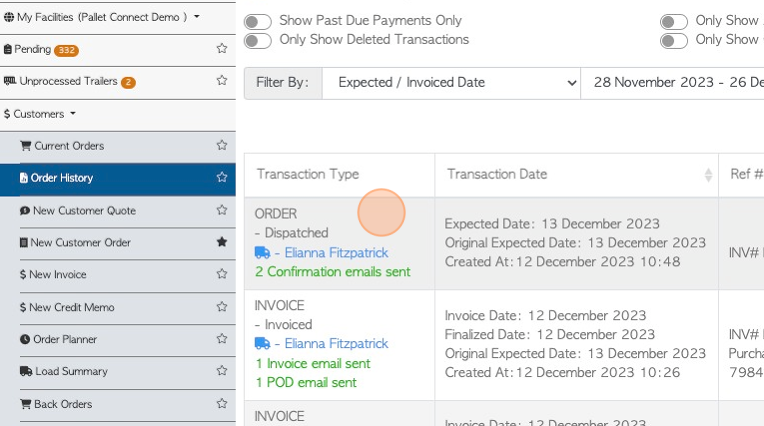Click the star beside Order Planner
Viewport: 764px width, 426px height.
[222, 338]
